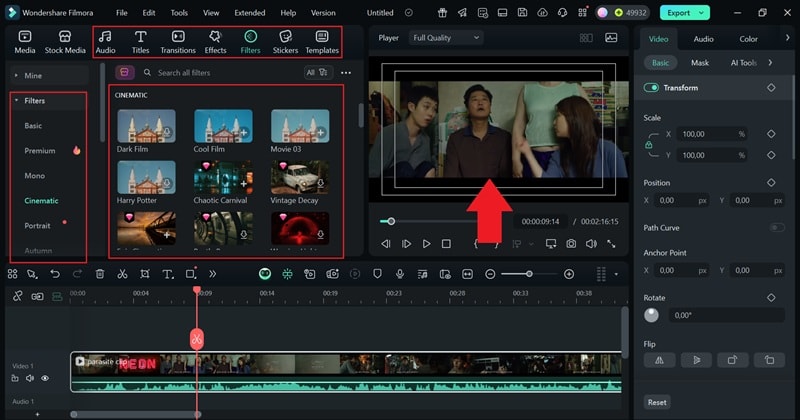This screenshot has height=420, width=800.
Task: Toggle the scale lock aspect ratio
Action: pyautogui.click(x=648, y=145)
